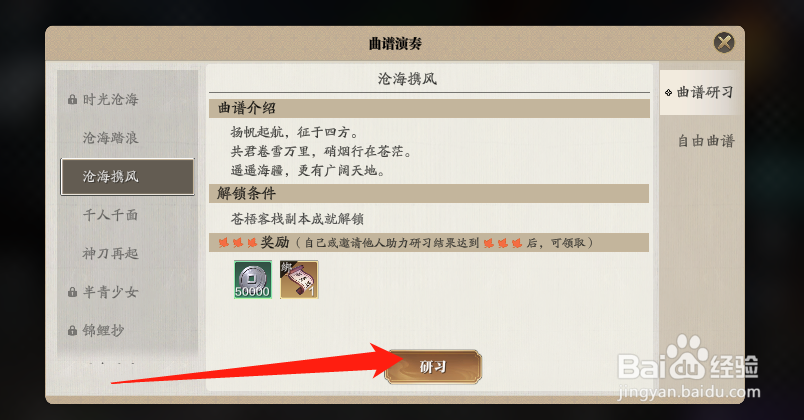804x420 pixels.
Task: Click the 50000 silver coin reward icon
Action: coord(253,279)
